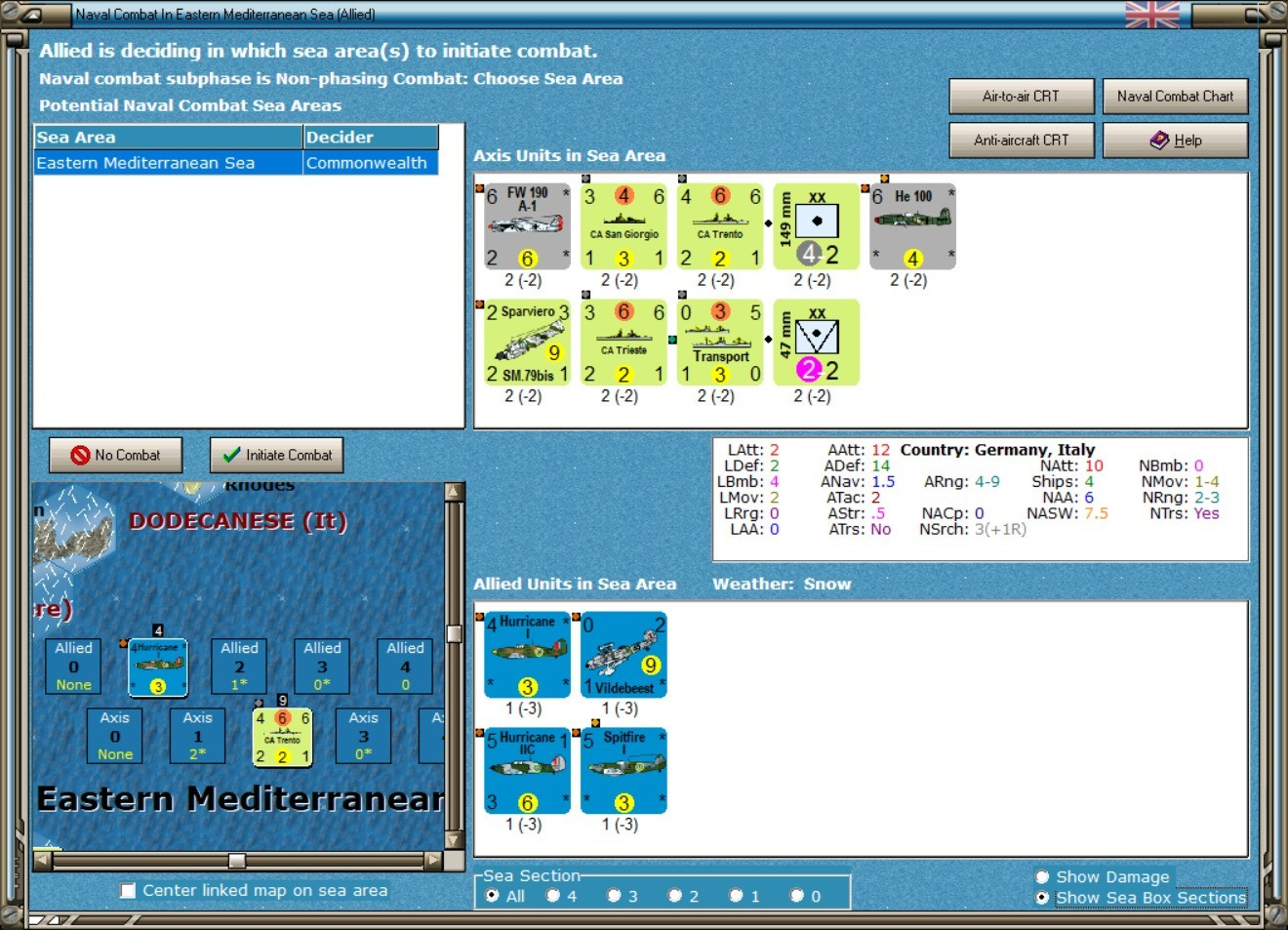Select the CA Trento cruiser in Axis units

tap(720, 226)
